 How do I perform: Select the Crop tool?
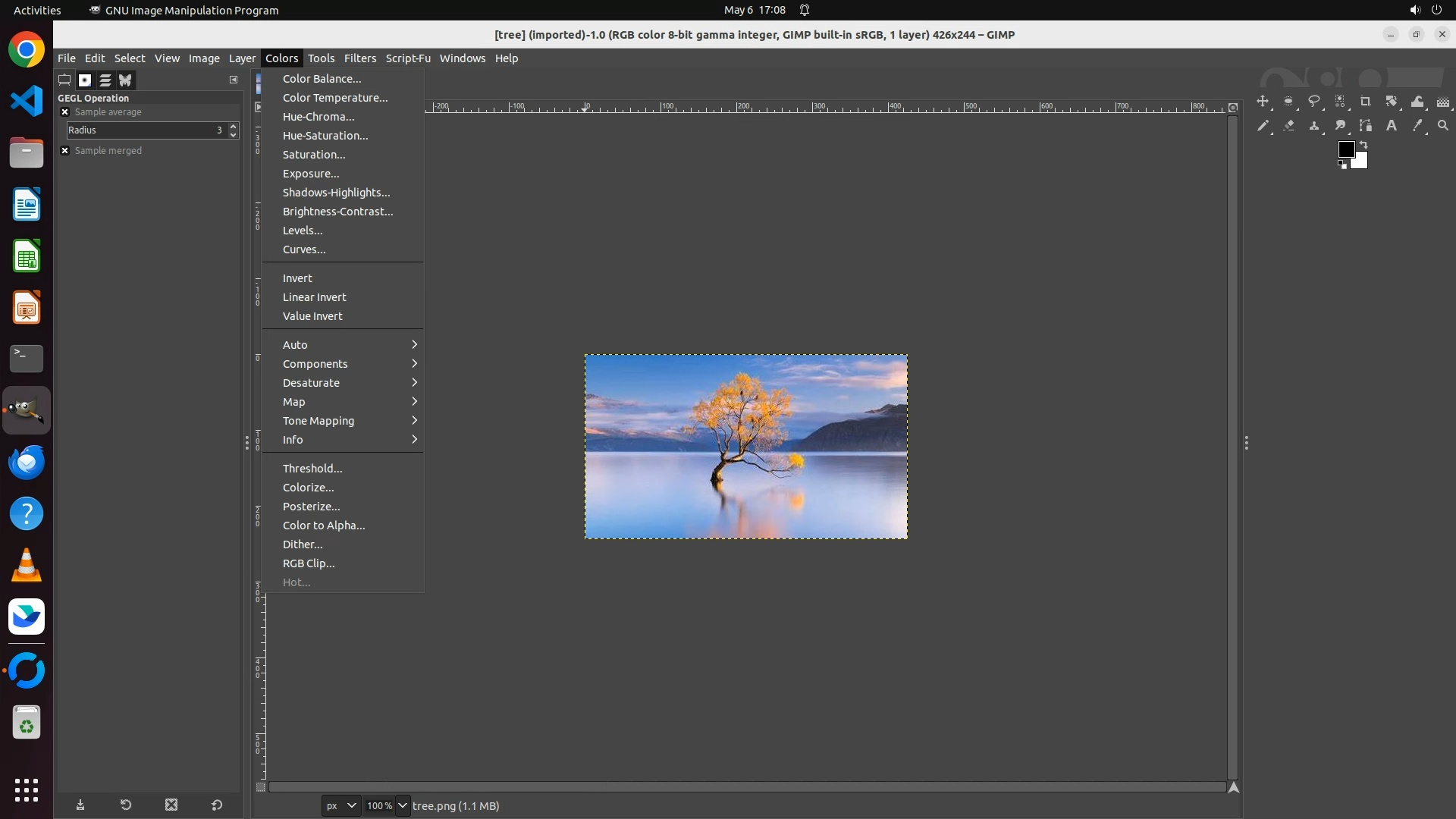click(1365, 102)
